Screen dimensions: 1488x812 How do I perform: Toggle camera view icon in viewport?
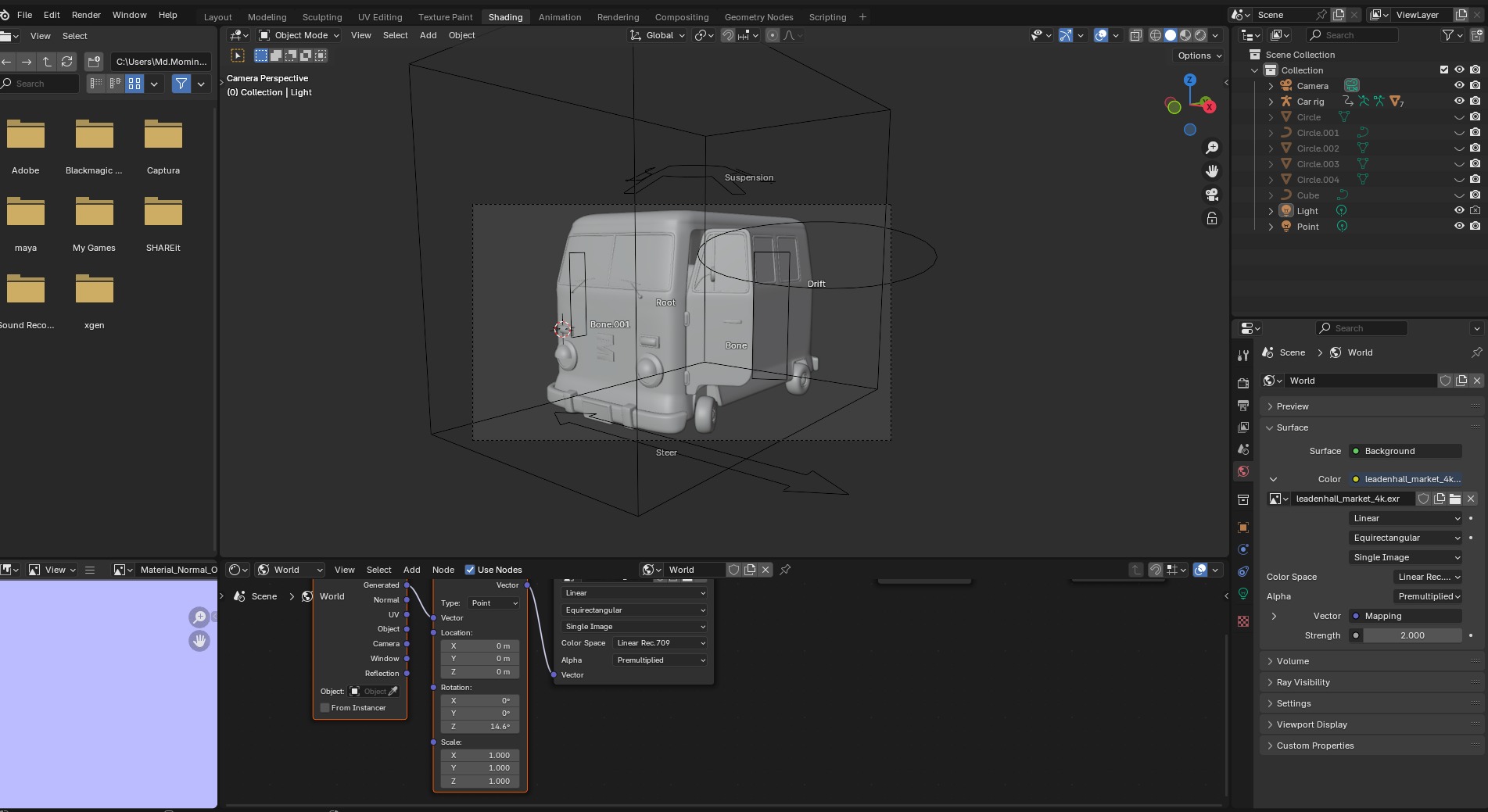[x=1212, y=195]
